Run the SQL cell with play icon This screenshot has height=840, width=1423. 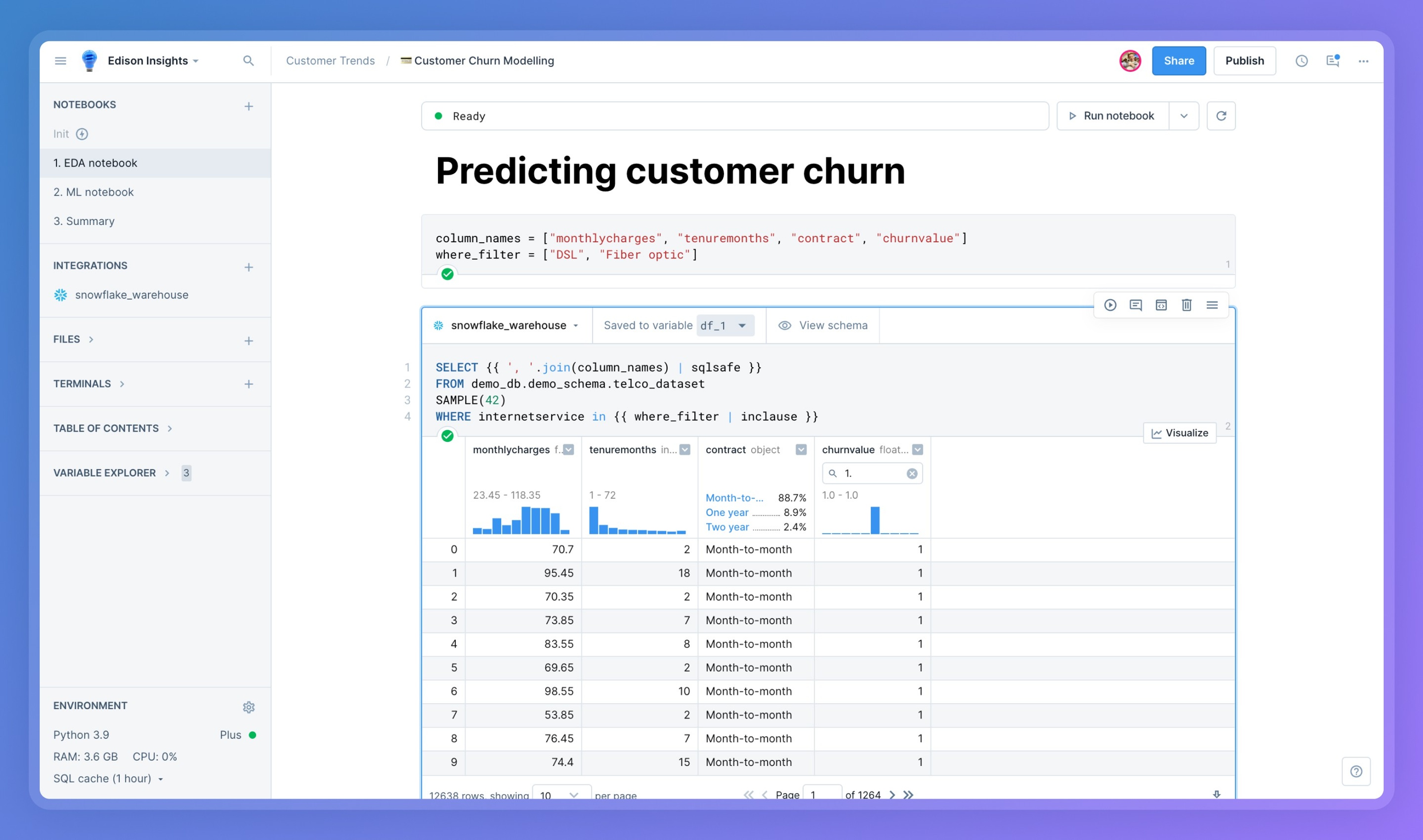1110,305
